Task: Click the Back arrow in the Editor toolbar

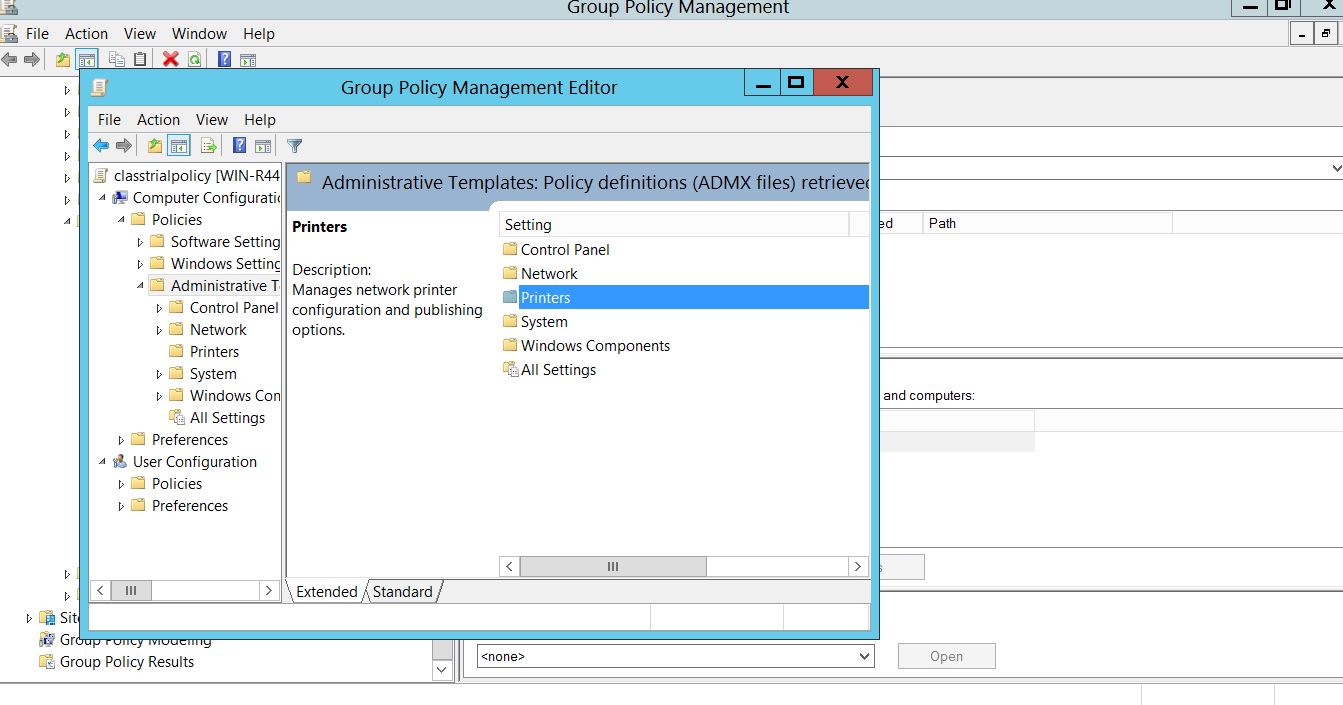Action: [101, 146]
